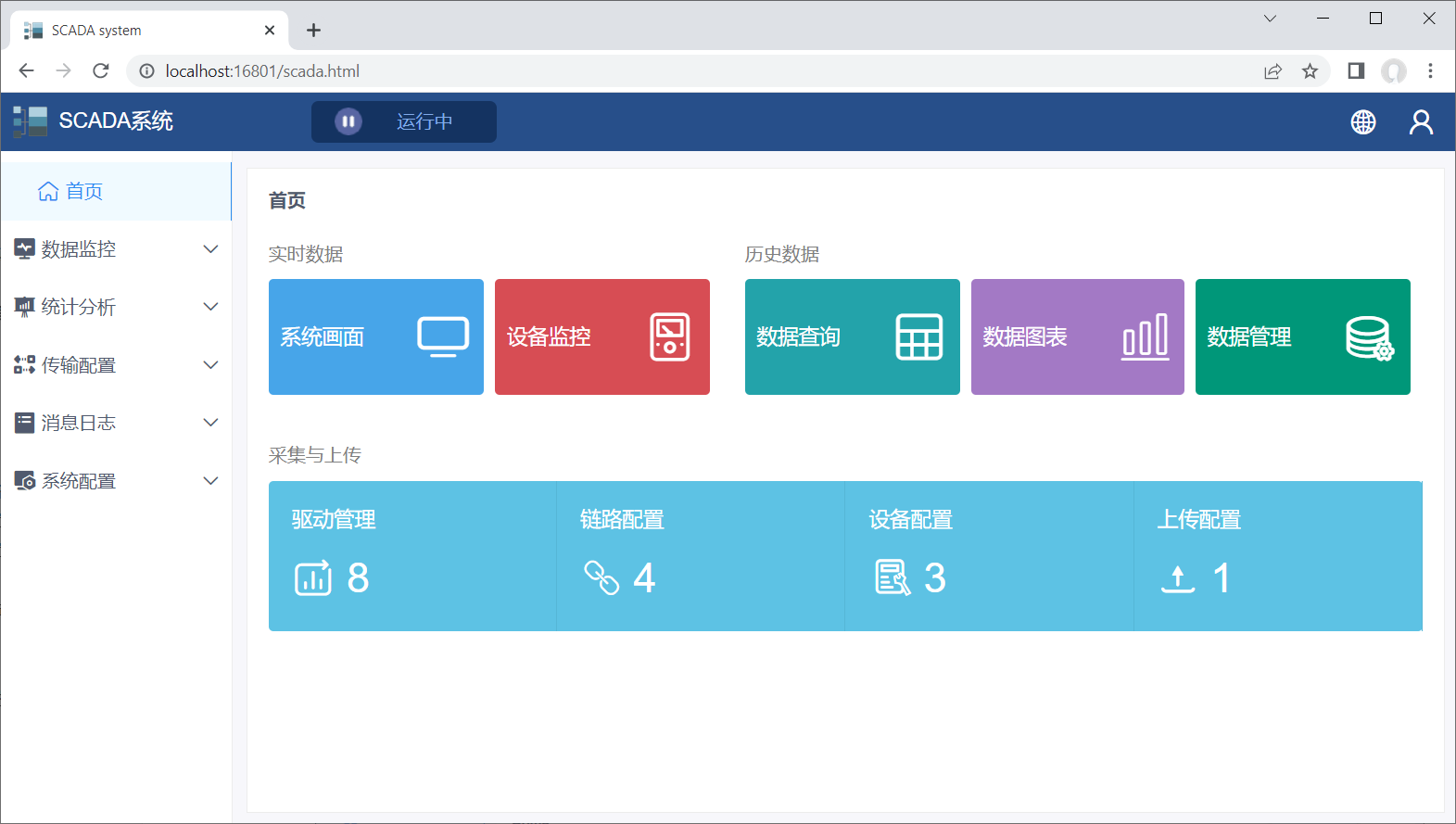This screenshot has height=824, width=1456.
Task: Open a new browser tab
Action: 313,31
